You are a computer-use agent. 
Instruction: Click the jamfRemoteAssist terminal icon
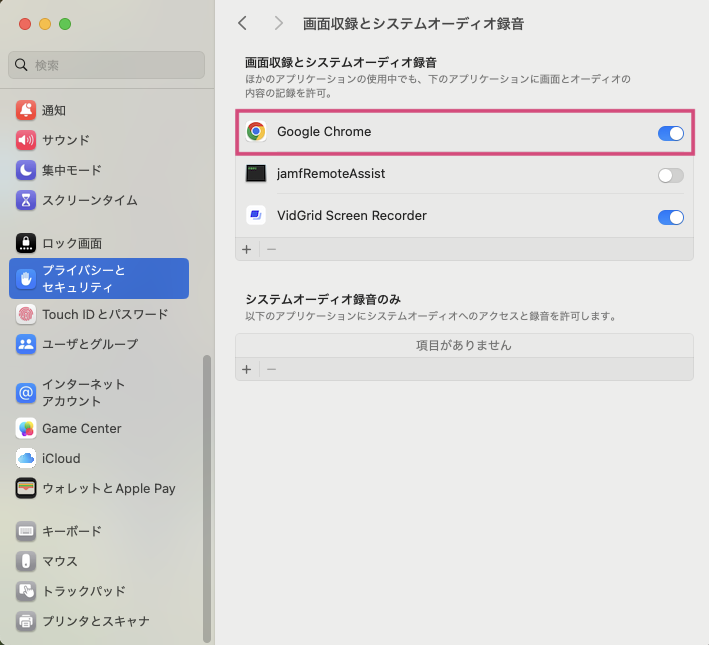pos(256,174)
